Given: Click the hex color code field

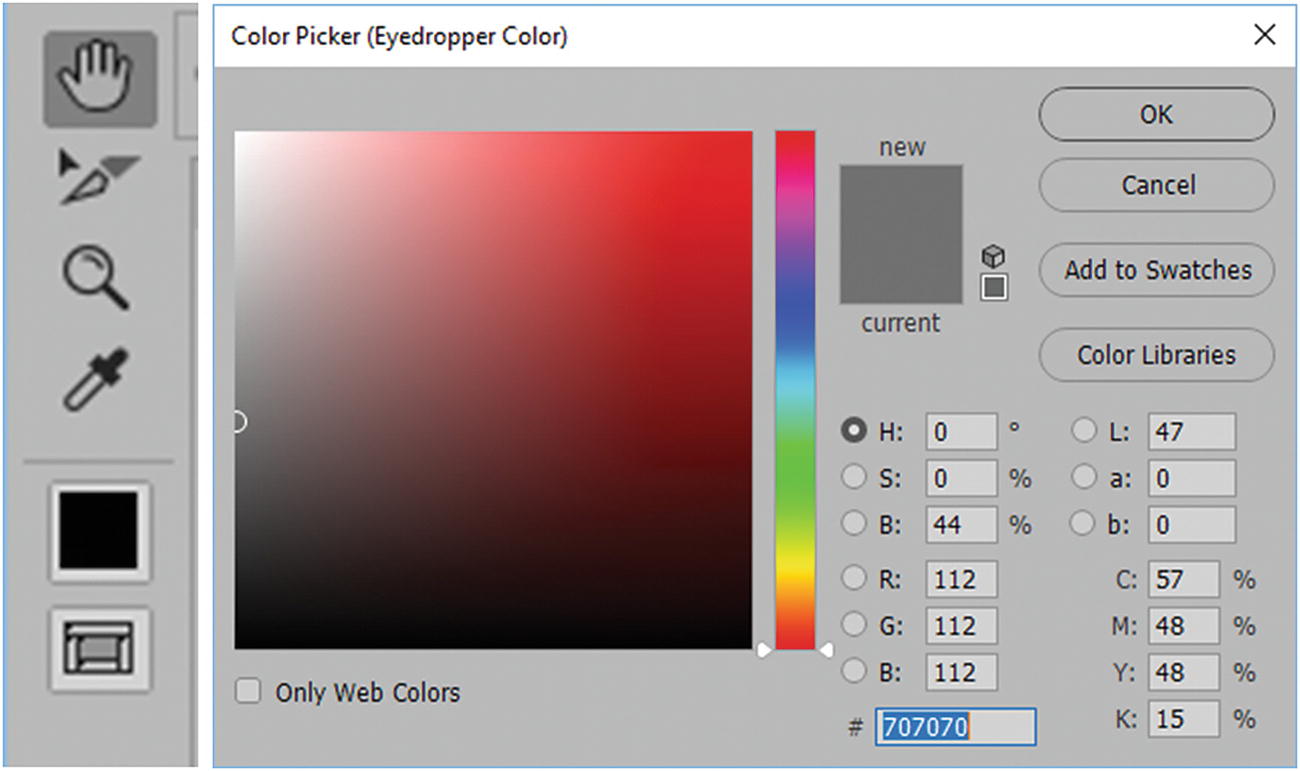Looking at the screenshot, I should click(x=955, y=727).
